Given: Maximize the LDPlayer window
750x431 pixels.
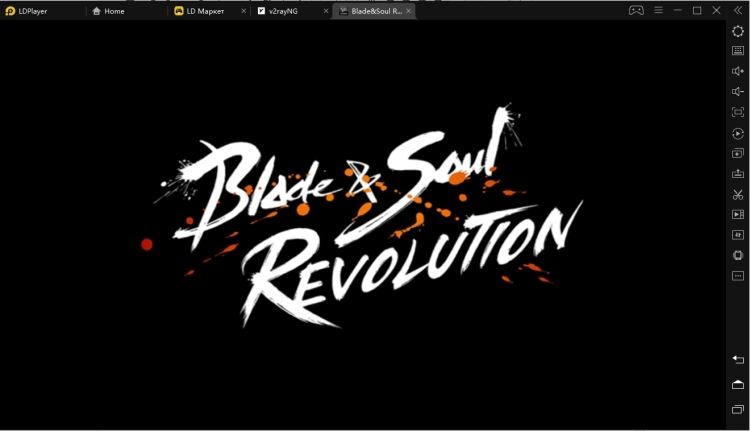Looking at the screenshot, I should (697, 10).
